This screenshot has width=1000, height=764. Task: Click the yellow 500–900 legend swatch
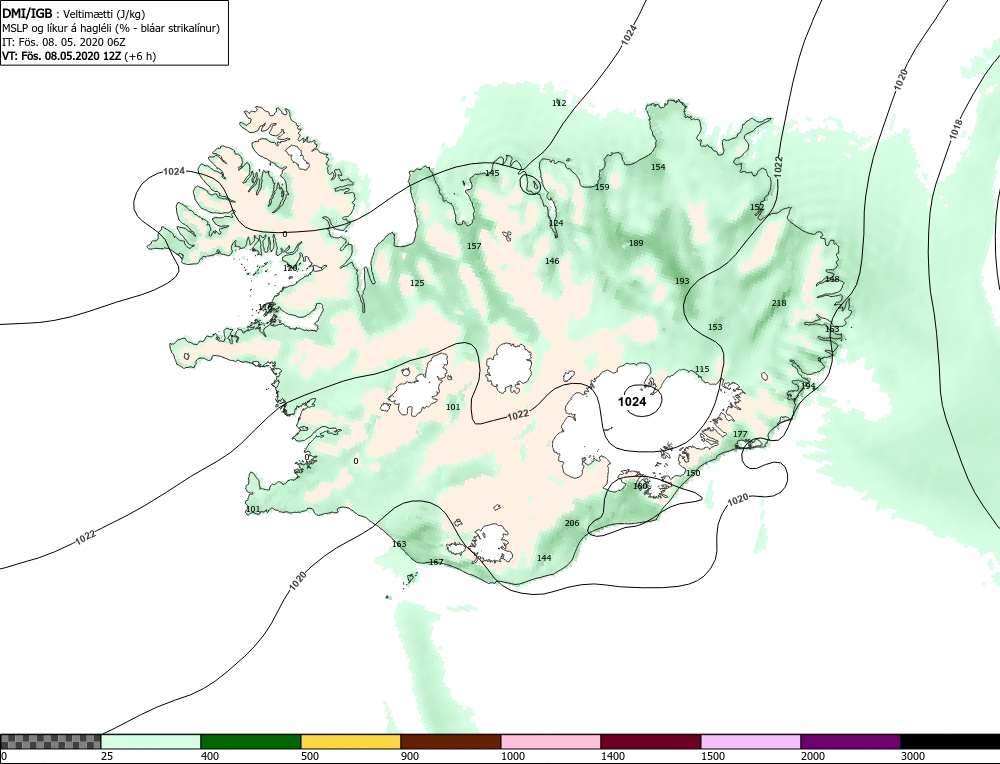tap(351, 741)
